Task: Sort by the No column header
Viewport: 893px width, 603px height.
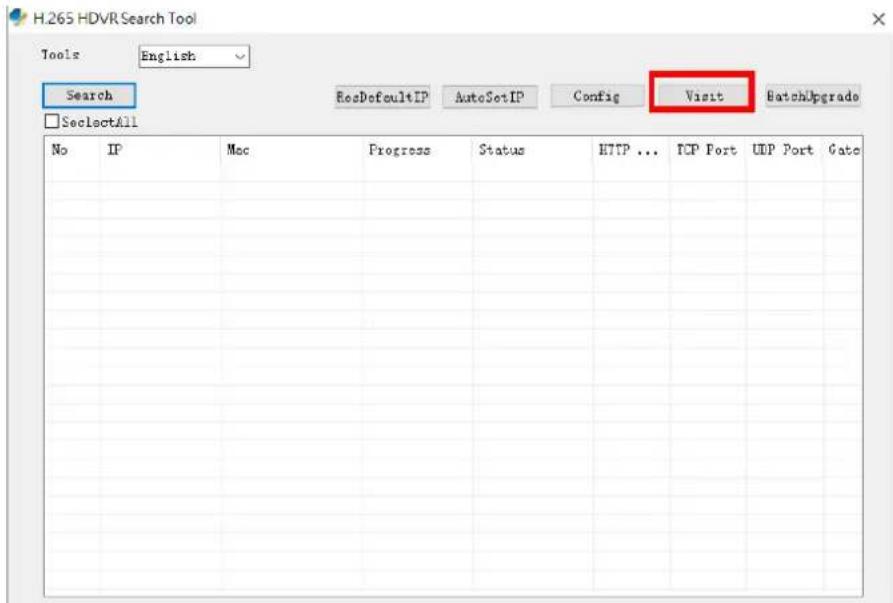Action: click(x=73, y=150)
